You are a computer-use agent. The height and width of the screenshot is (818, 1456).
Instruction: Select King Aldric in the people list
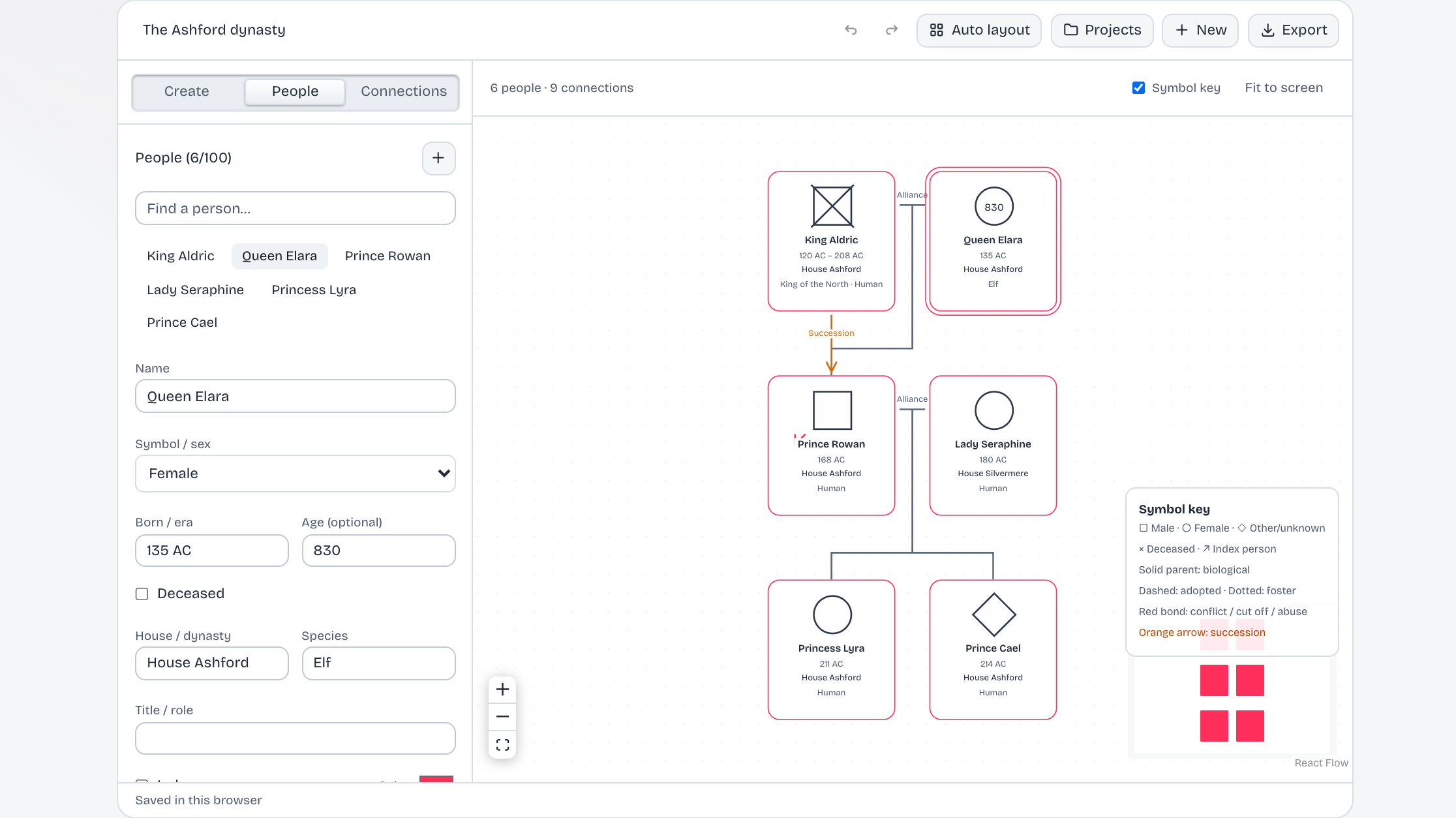pyautogui.click(x=181, y=256)
